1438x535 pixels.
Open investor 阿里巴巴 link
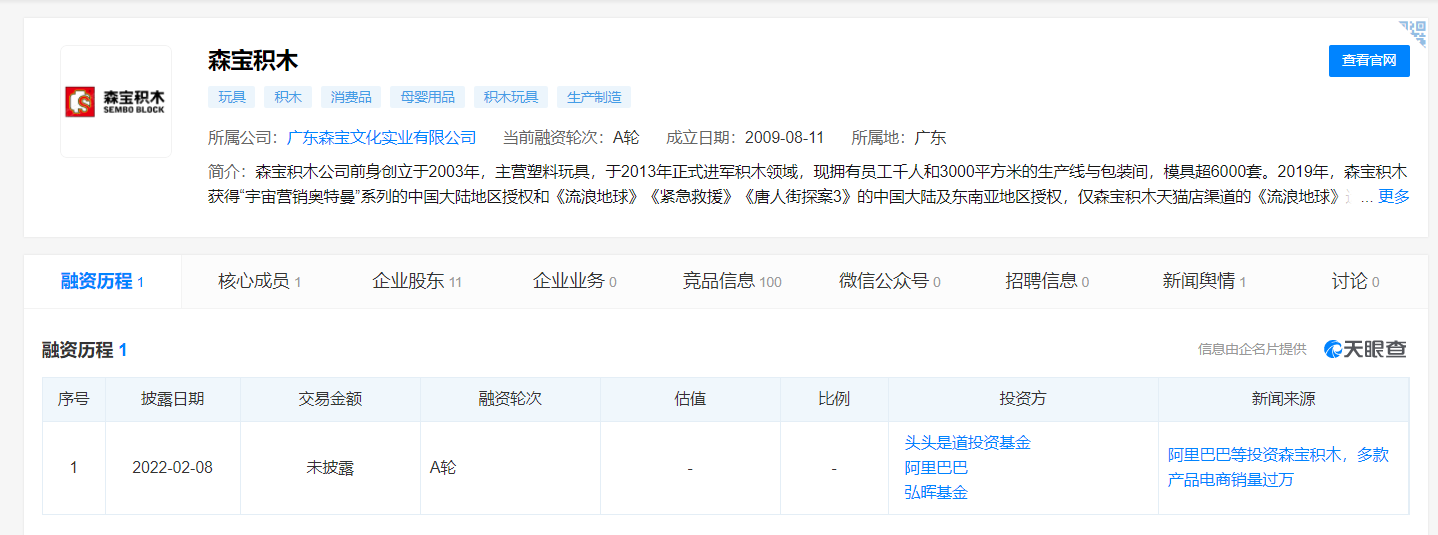click(936, 467)
